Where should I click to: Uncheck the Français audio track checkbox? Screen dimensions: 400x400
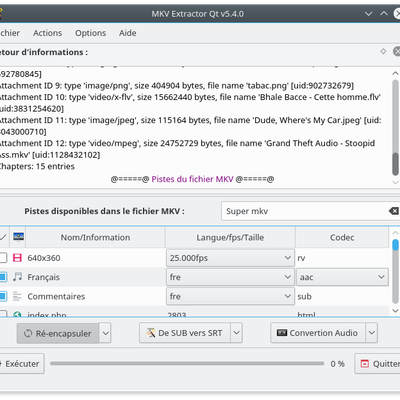pos(3,277)
